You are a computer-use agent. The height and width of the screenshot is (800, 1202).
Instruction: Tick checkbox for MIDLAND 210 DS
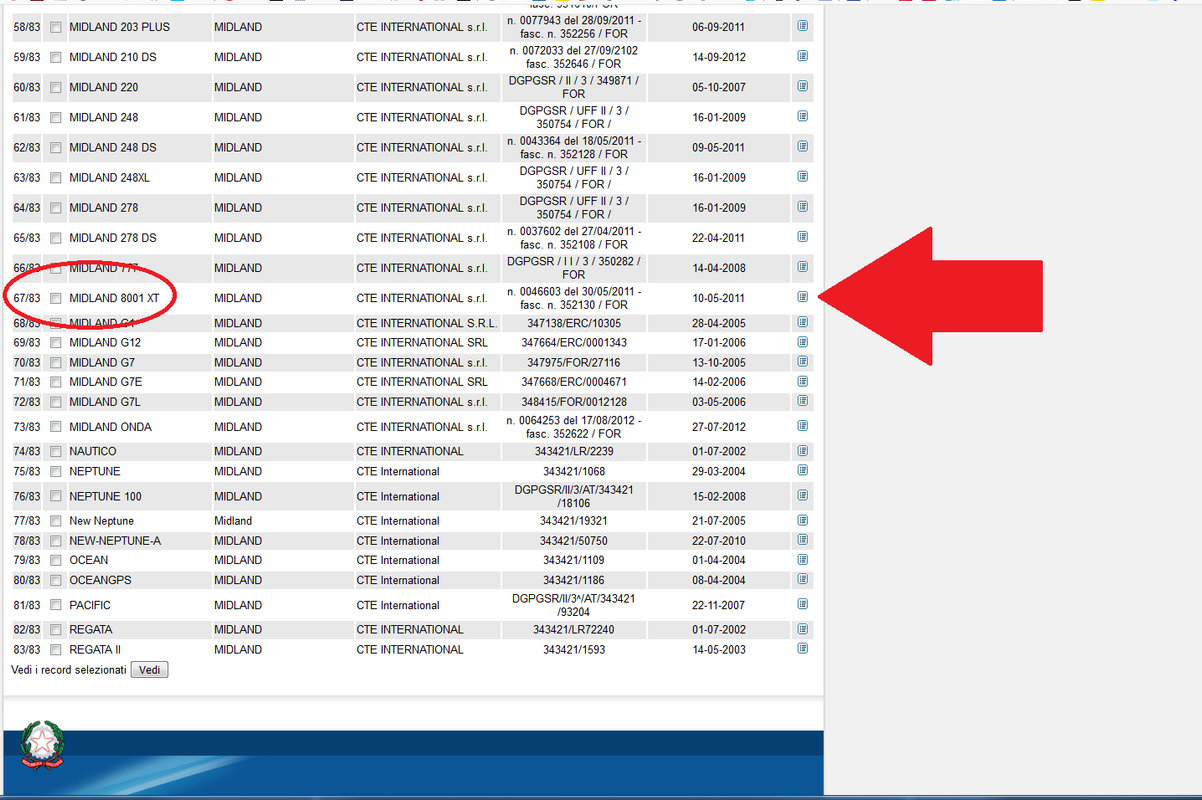(x=56, y=57)
